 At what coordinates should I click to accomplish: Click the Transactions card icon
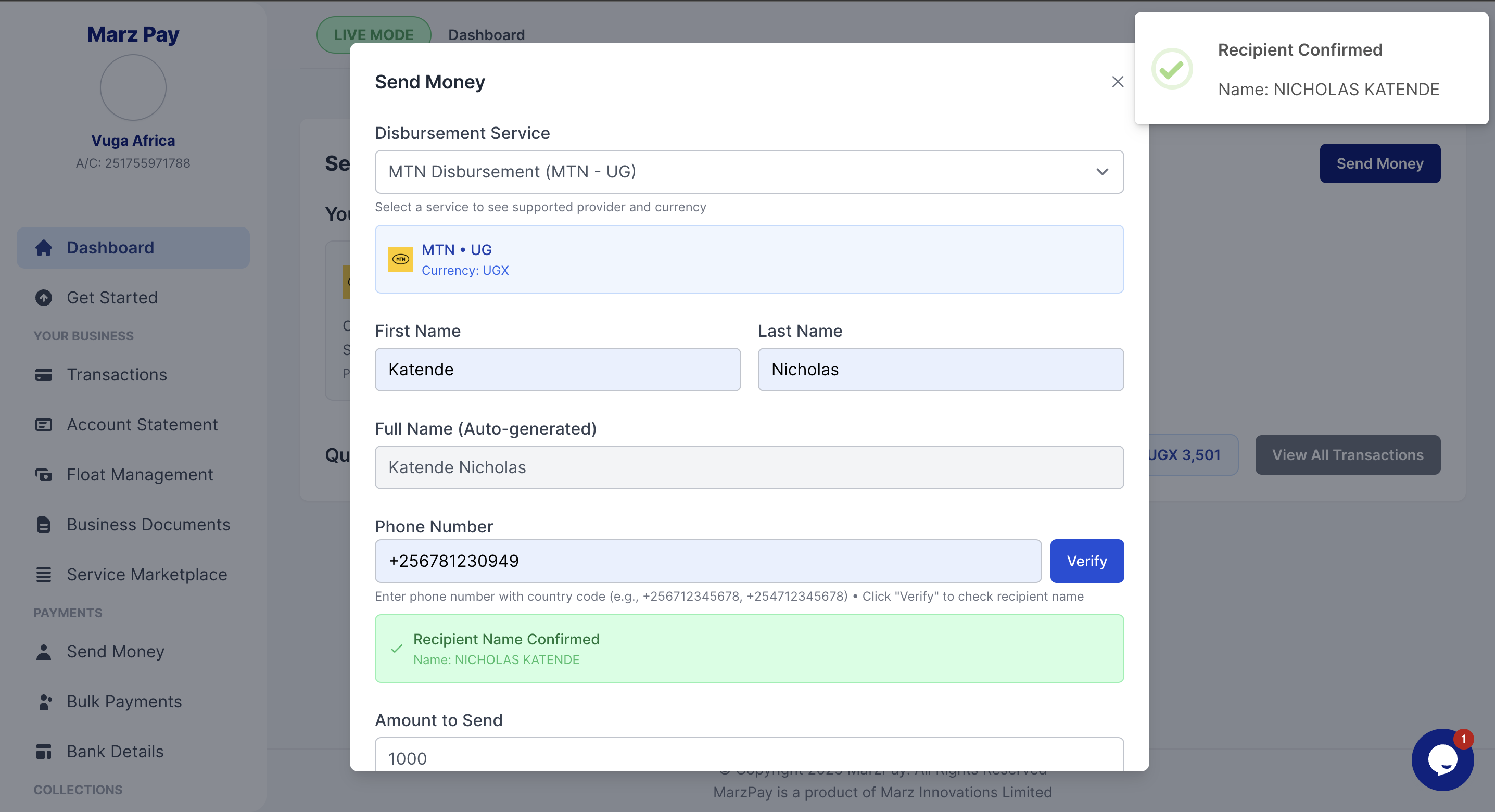44,375
